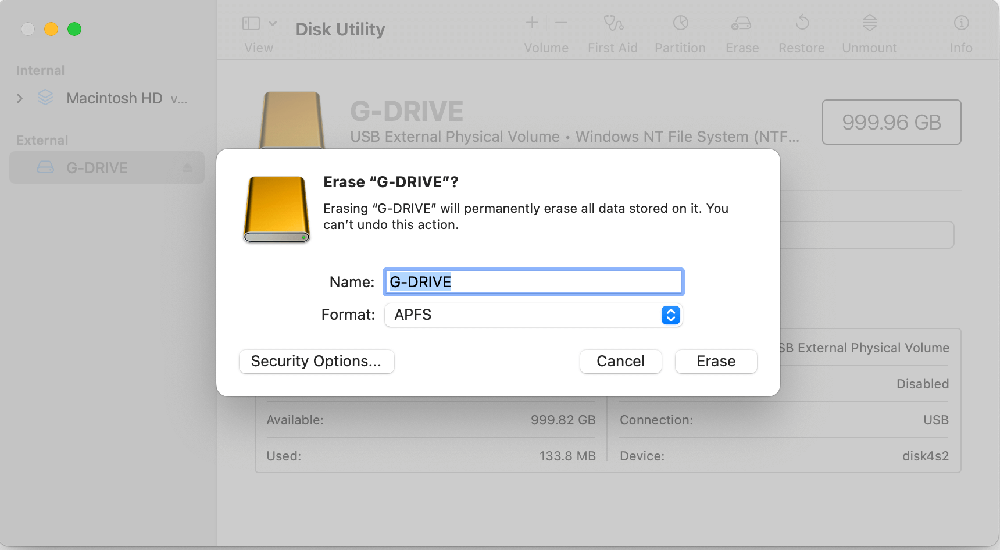
Task: Click the Erase "G-DRIVE"? dialog heading
Action: coord(390,182)
